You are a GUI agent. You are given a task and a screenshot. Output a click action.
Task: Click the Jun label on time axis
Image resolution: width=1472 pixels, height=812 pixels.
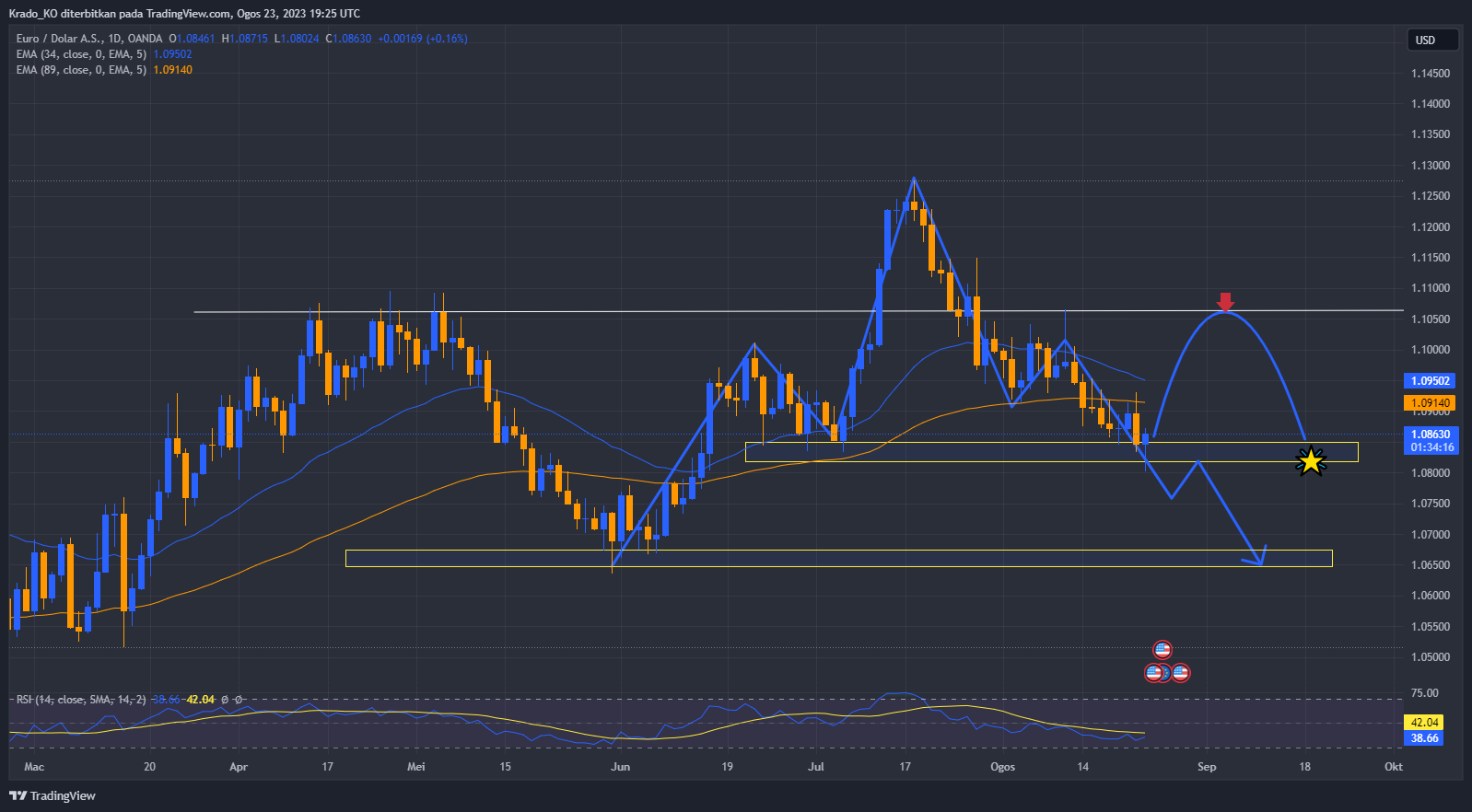tap(621, 767)
